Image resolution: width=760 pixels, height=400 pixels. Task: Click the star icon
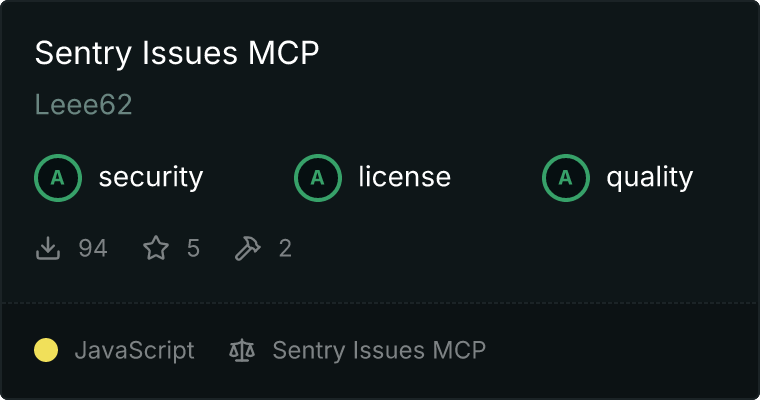(x=156, y=248)
